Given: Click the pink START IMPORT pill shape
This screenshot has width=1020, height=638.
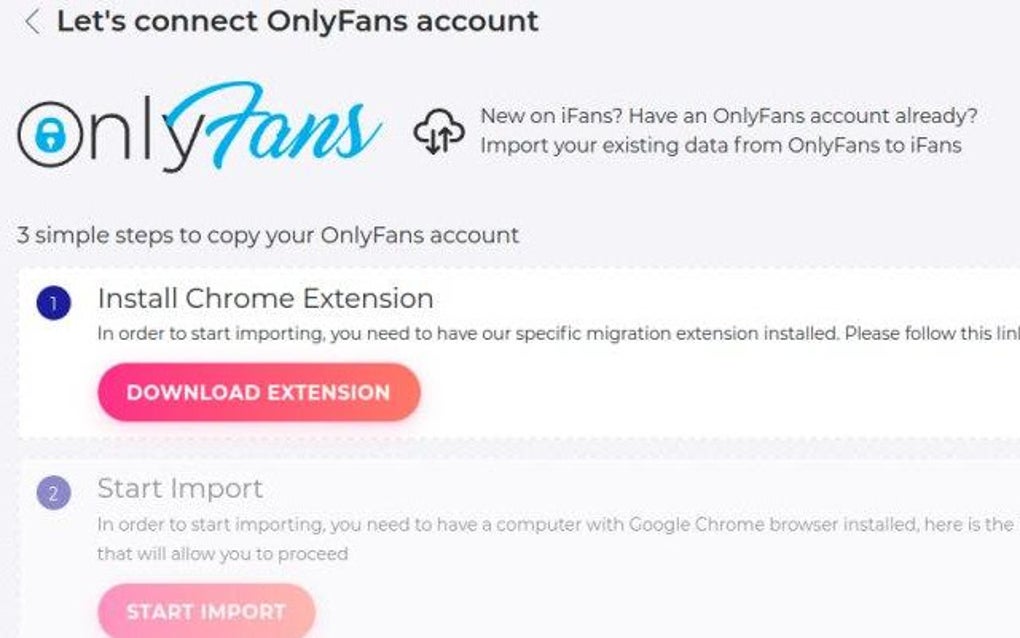Looking at the screenshot, I should coord(205,612).
